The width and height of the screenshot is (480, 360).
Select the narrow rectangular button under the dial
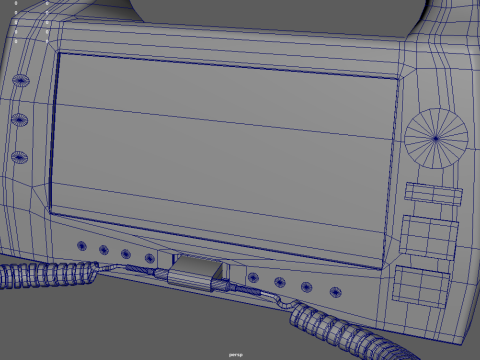(x=433, y=194)
